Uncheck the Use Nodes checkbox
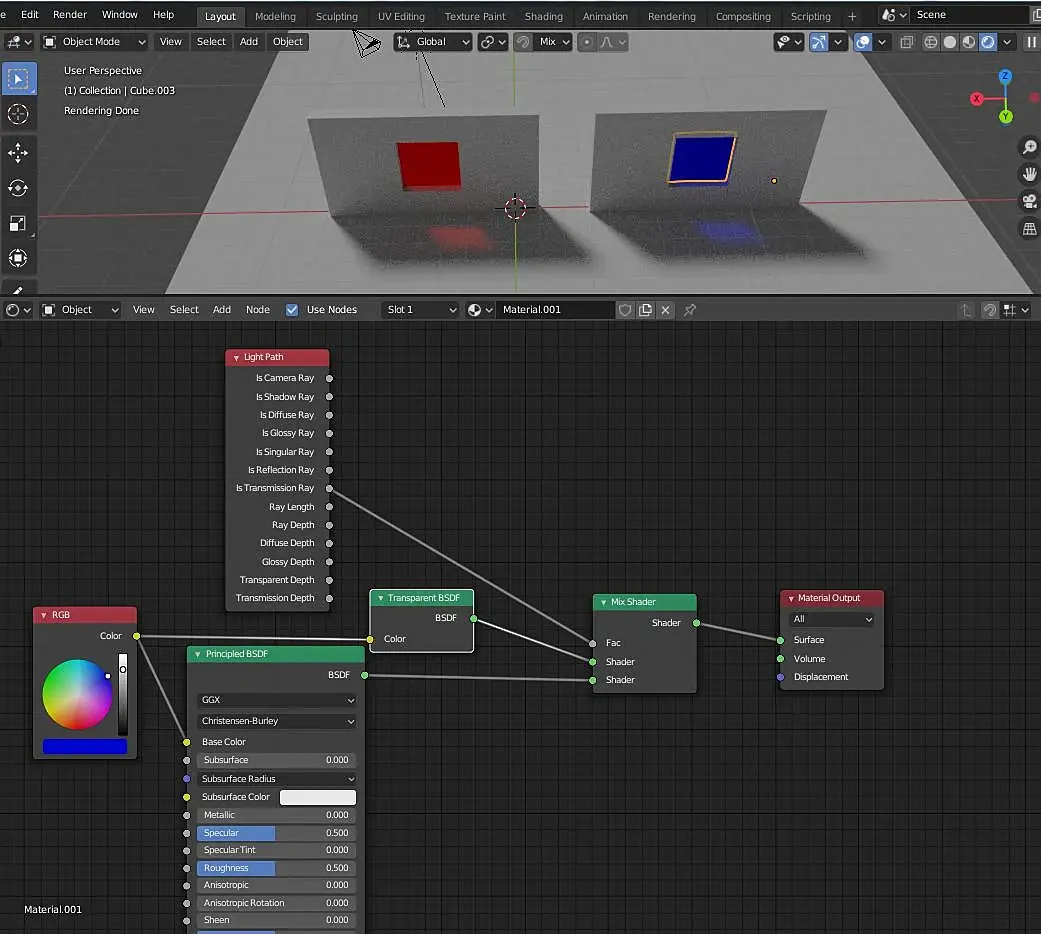The width and height of the screenshot is (1041, 934). [292, 310]
